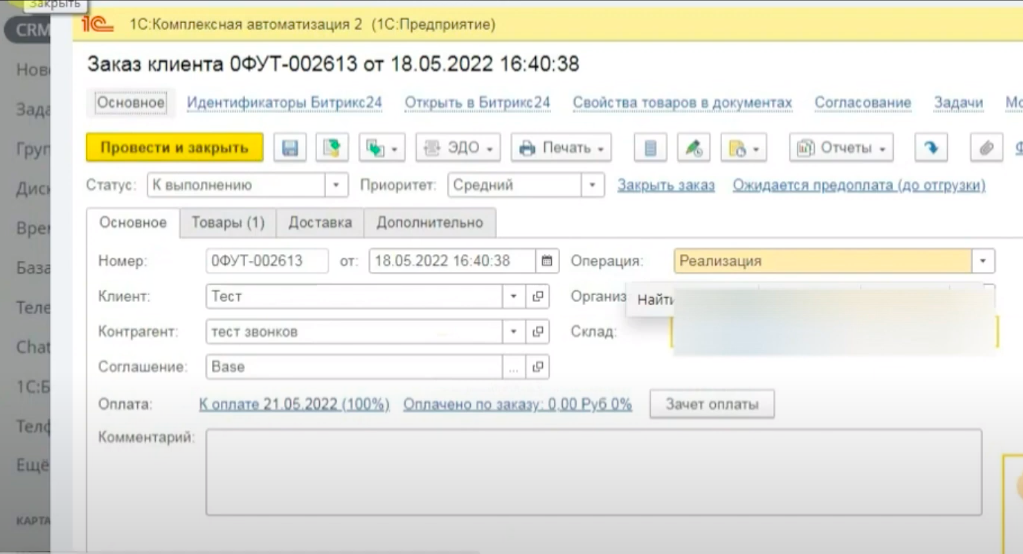1023x554 pixels.
Task: Click the Провести и закрыть button
Action: tap(175, 147)
